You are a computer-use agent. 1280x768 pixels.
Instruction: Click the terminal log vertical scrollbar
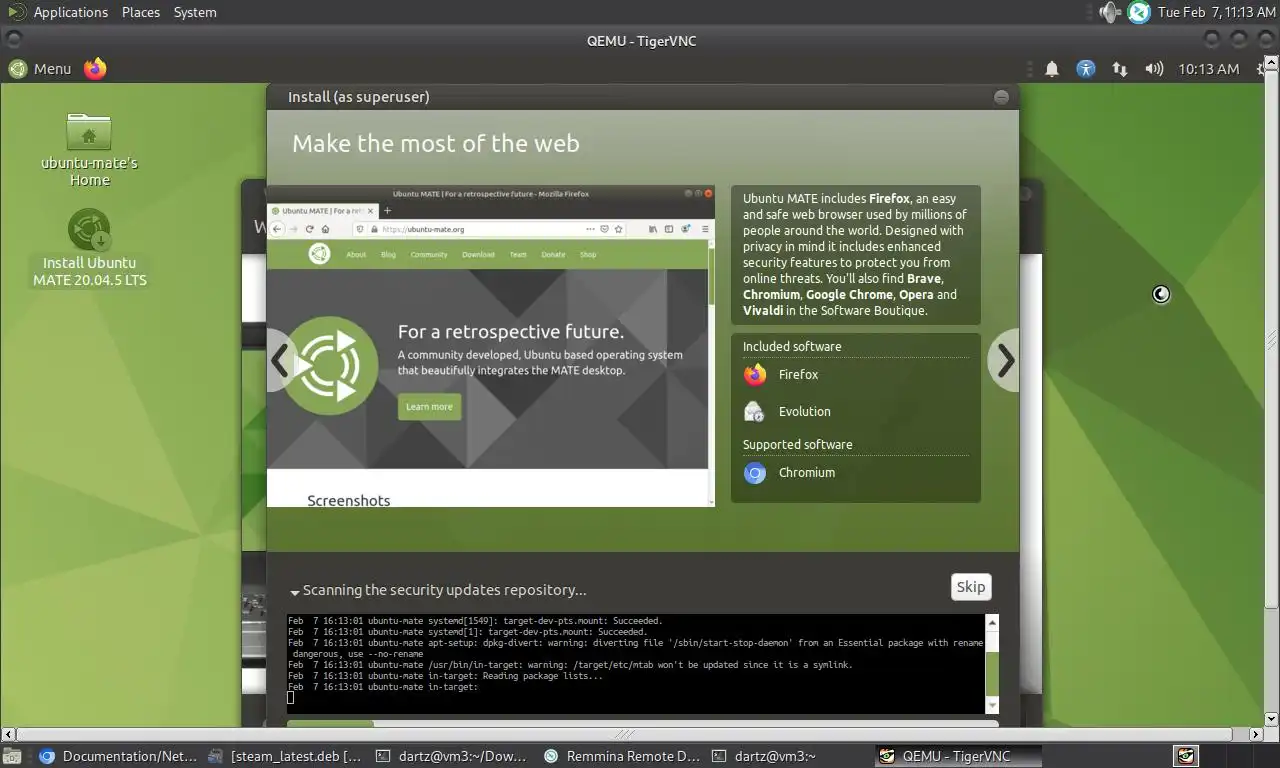tap(992, 663)
